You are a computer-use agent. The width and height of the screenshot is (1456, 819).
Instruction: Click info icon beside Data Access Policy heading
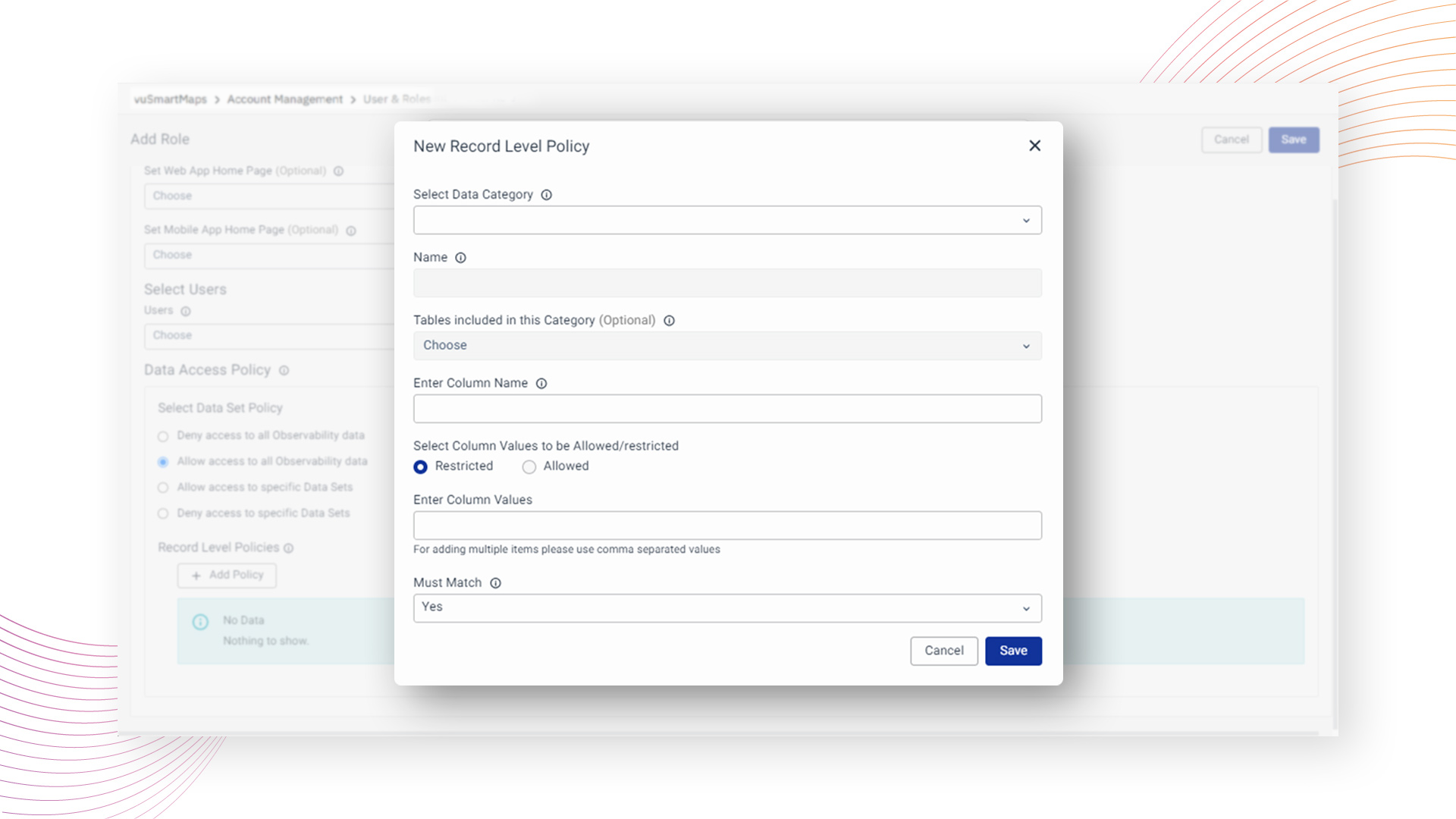(284, 371)
